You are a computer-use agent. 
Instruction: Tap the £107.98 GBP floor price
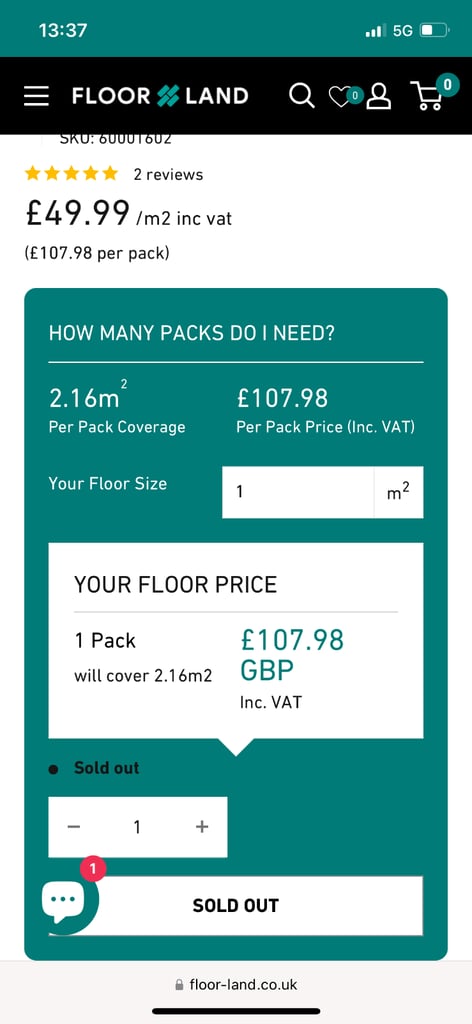click(292, 655)
